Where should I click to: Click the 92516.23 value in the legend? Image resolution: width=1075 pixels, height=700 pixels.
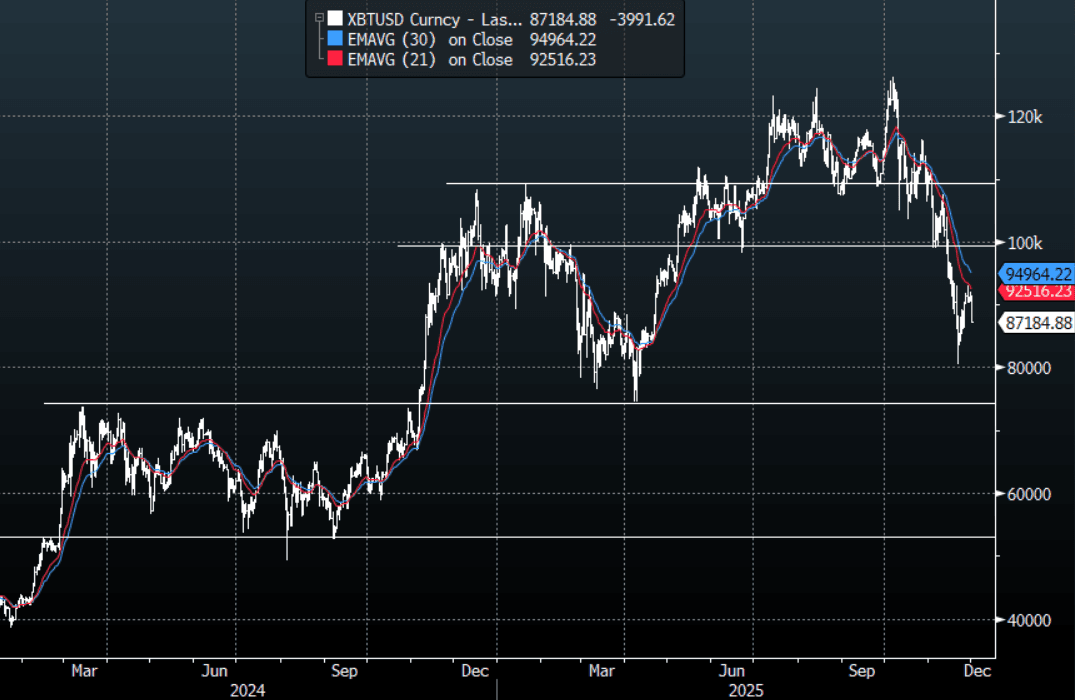(563, 60)
